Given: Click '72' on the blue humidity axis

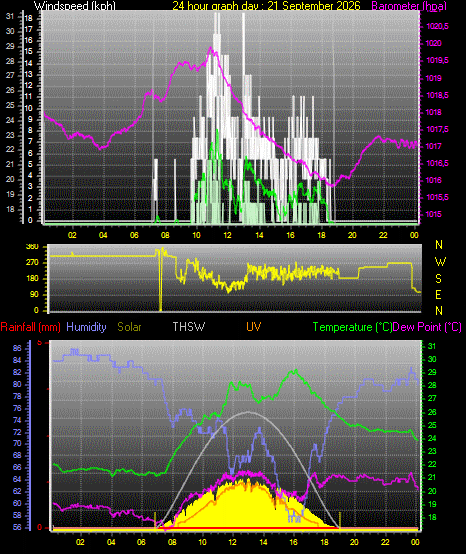Looking at the screenshot, I should (x=17, y=432).
